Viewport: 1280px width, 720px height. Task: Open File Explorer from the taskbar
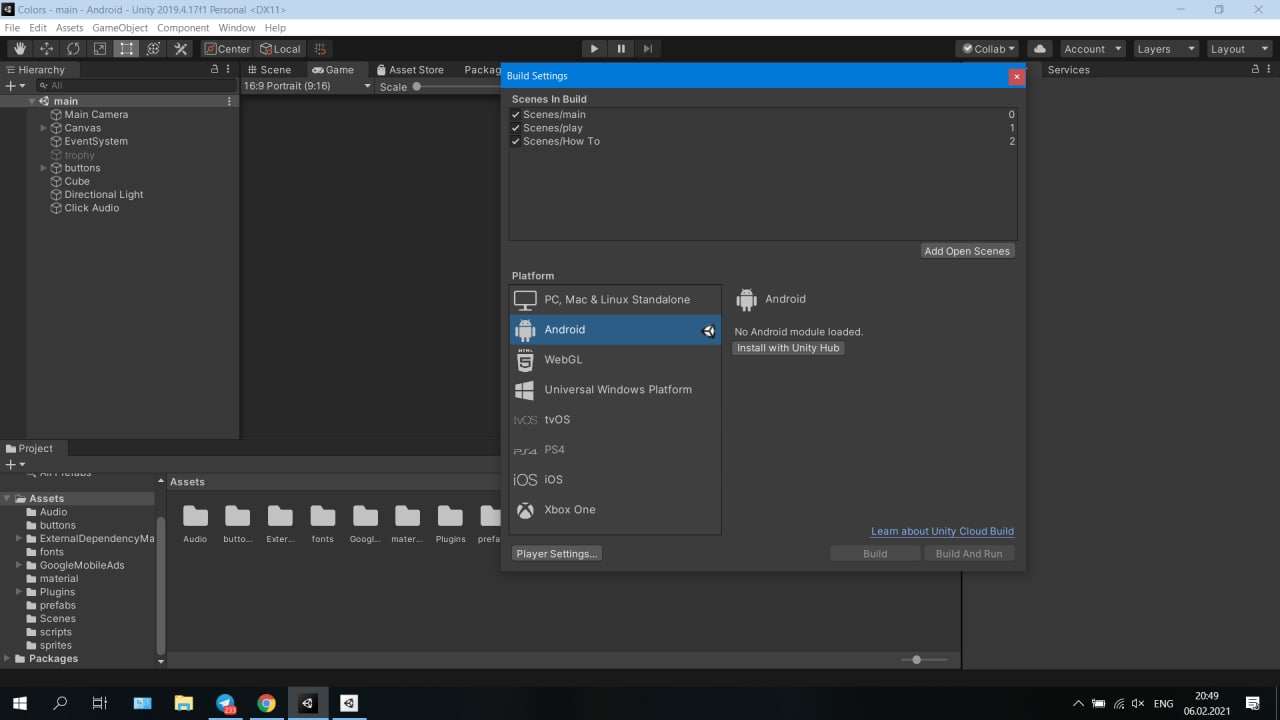pyautogui.click(x=183, y=703)
